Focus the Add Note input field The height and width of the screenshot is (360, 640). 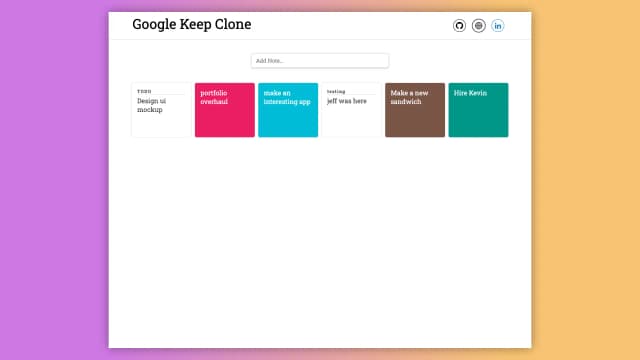[x=320, y=61]
